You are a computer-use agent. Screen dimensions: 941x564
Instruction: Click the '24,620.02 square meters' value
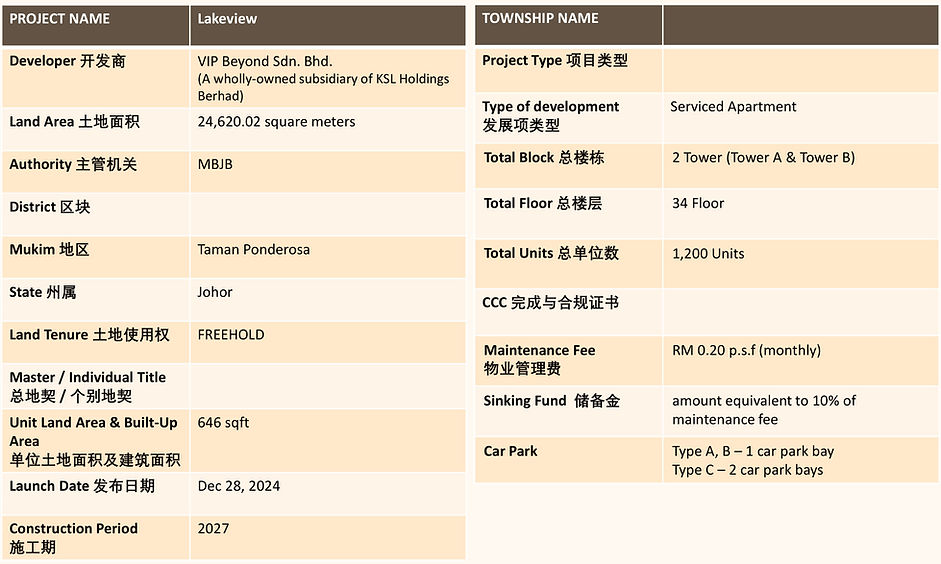(x=276, y=122)
